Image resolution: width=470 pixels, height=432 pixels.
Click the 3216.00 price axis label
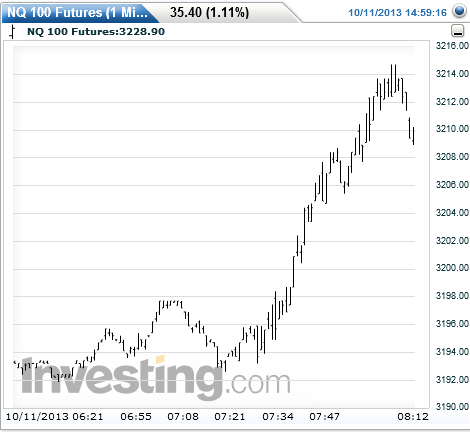(452, 46)
